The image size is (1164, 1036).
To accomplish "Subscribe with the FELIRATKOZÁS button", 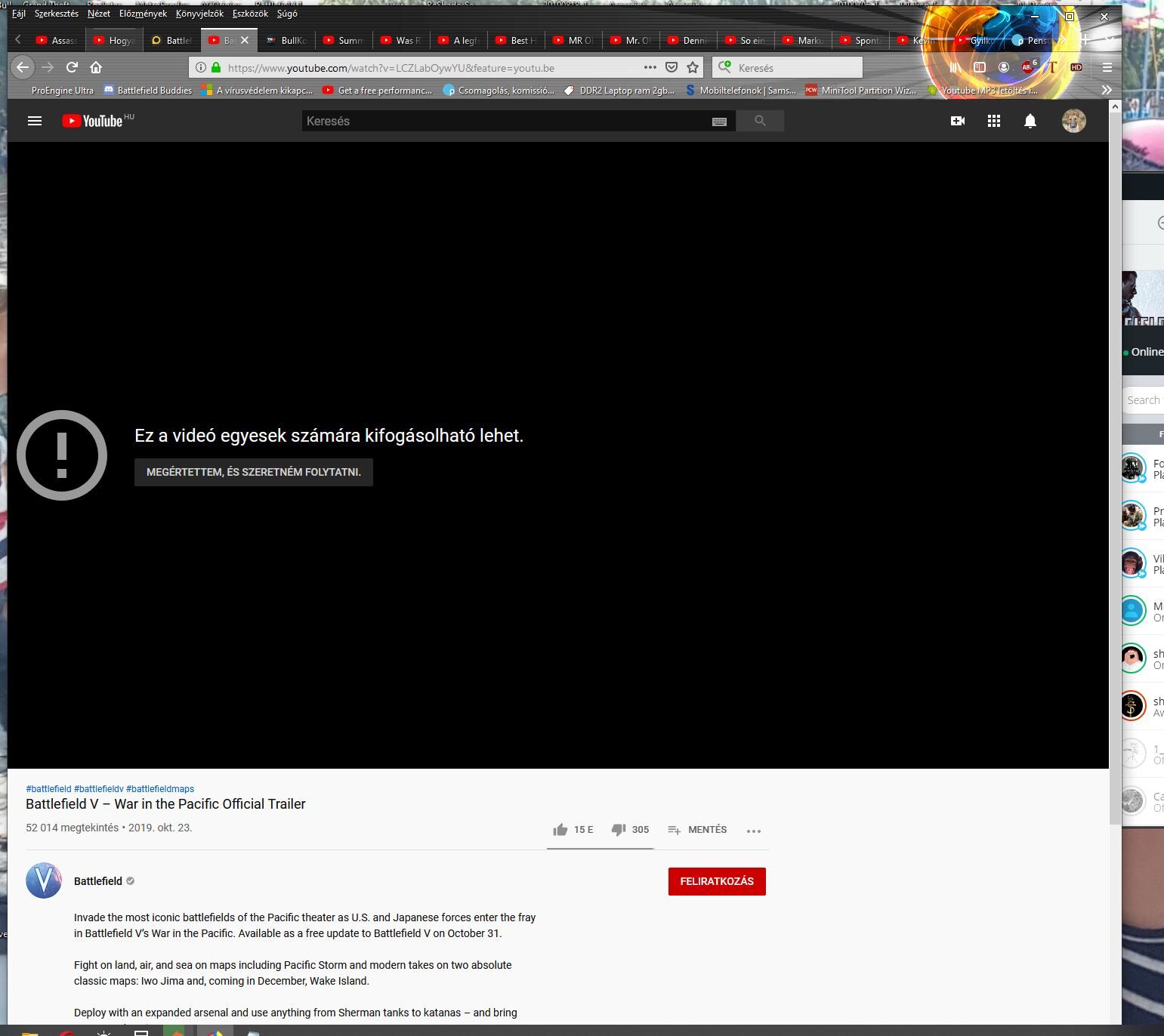I will pos(717,881).
